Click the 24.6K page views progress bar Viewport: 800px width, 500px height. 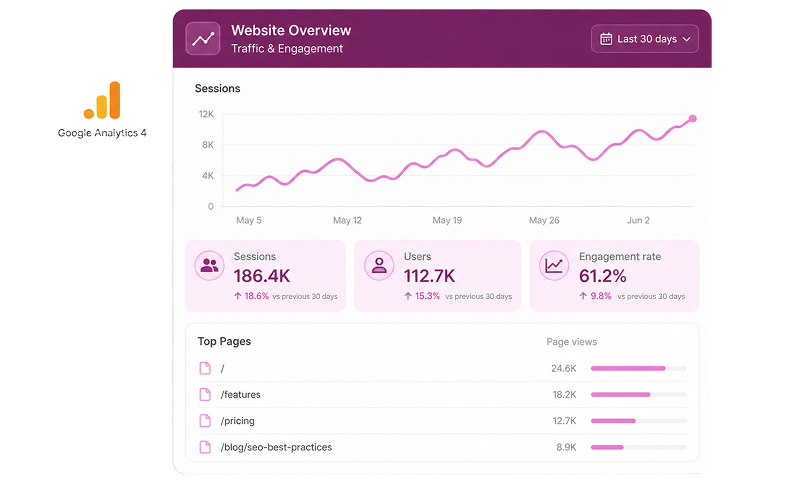point(639,368)
